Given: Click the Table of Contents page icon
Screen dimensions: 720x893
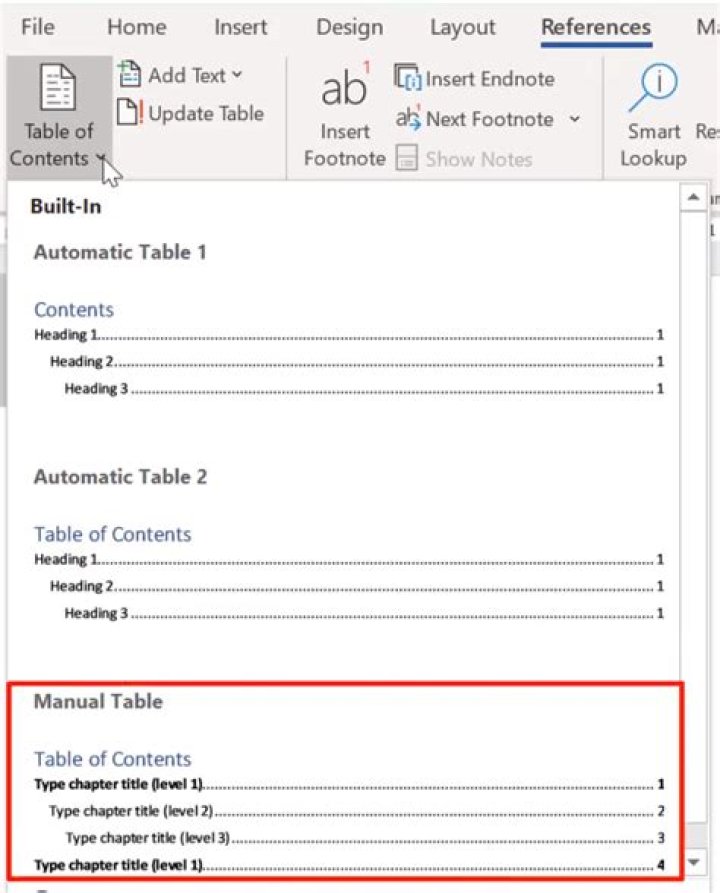Looking at the screenshot, I should point(57,89).
